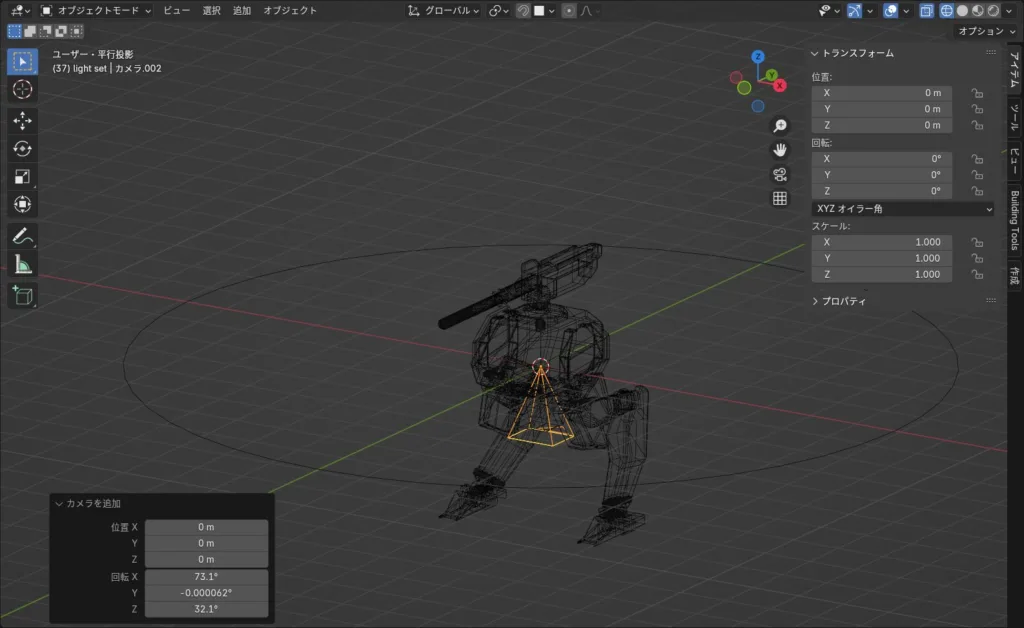Toggle the lock for scale Z

[977, 274]
